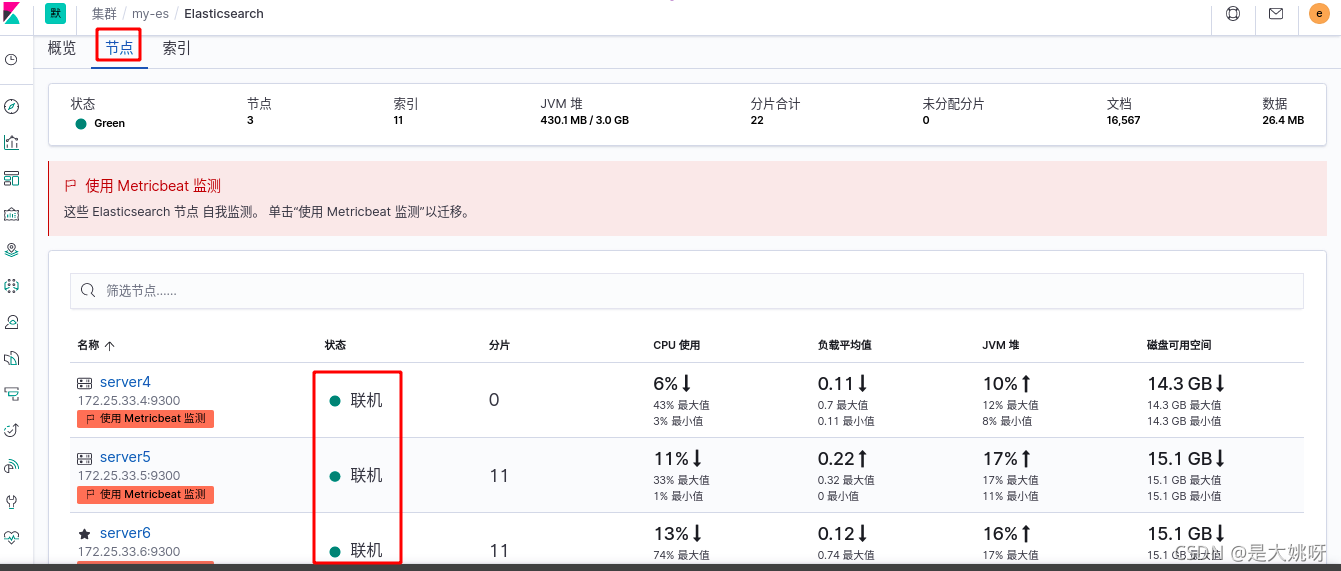1341x571 pixels.
Task: Open the user avatar e menu
Action: pos(1319,14)
